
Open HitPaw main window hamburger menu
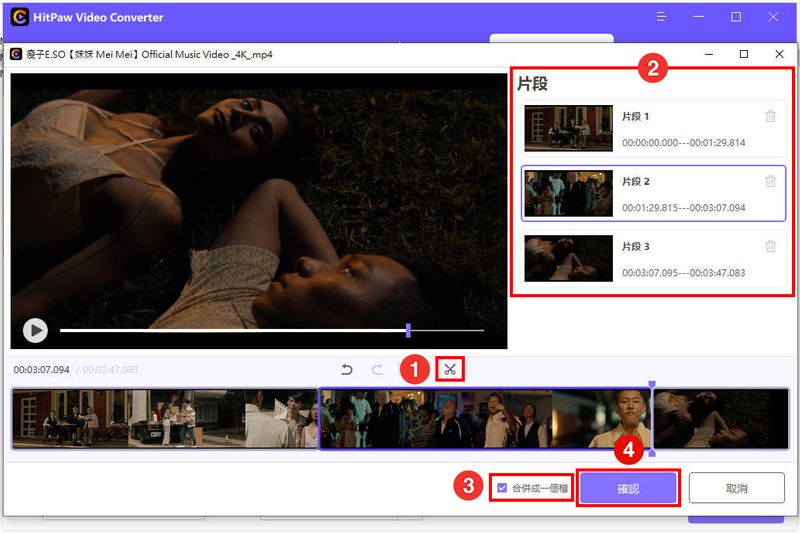(661, 17)
